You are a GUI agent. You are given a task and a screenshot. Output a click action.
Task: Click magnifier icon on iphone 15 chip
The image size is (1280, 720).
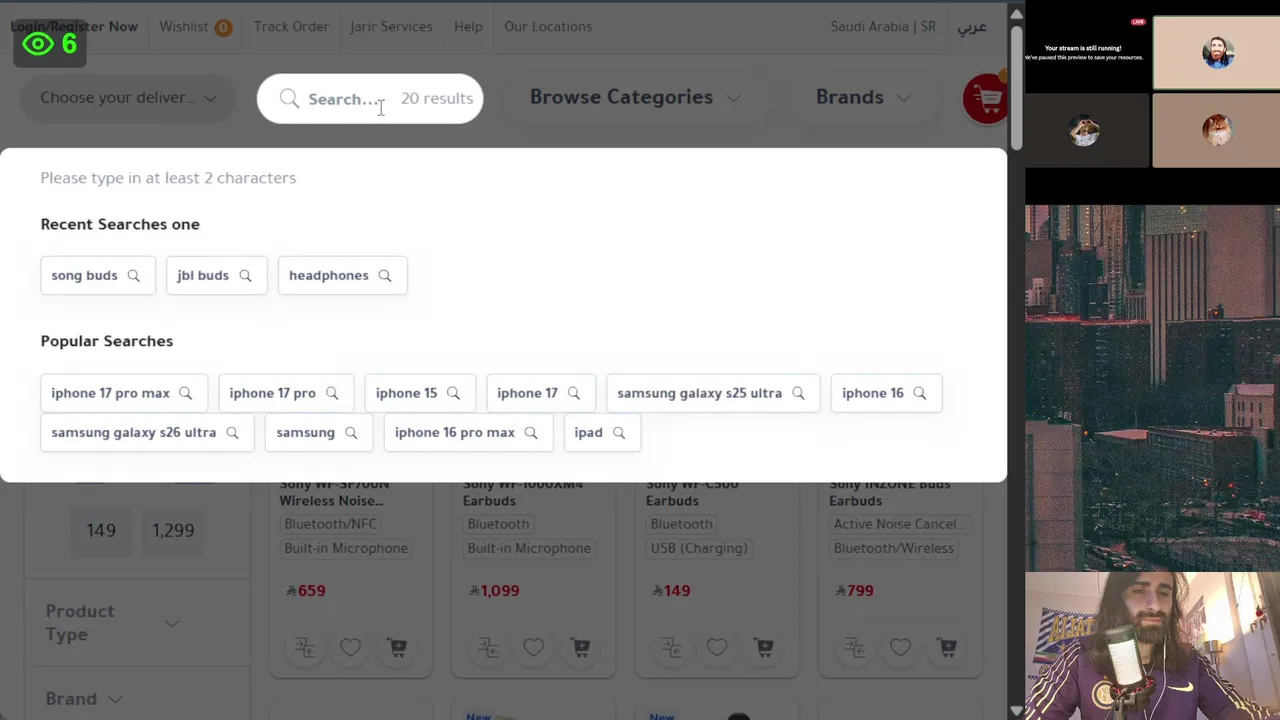pyautogui.click(x=453, y=393)
